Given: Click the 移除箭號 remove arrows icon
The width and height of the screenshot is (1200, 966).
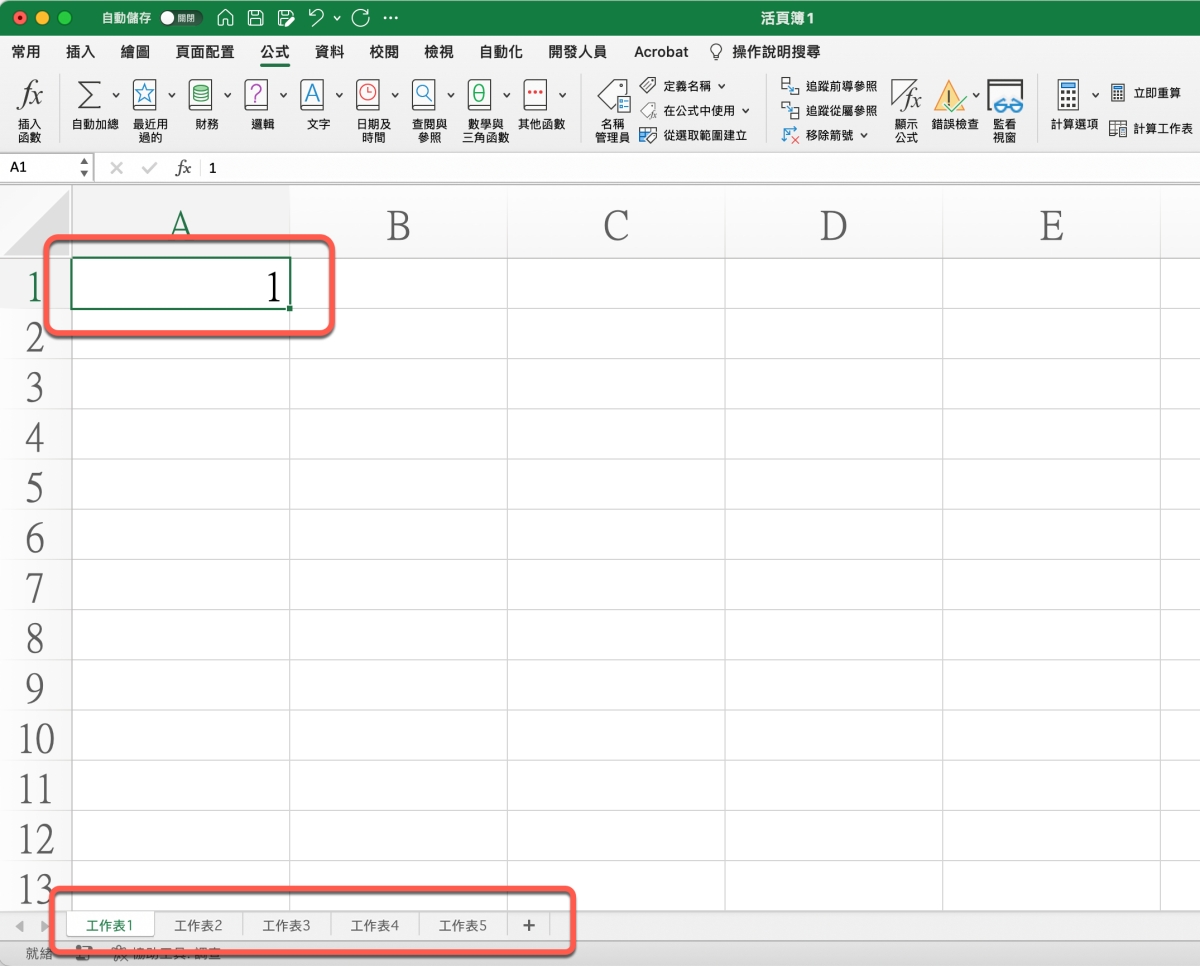Looking at the screenshot, I should pos(790,135).
